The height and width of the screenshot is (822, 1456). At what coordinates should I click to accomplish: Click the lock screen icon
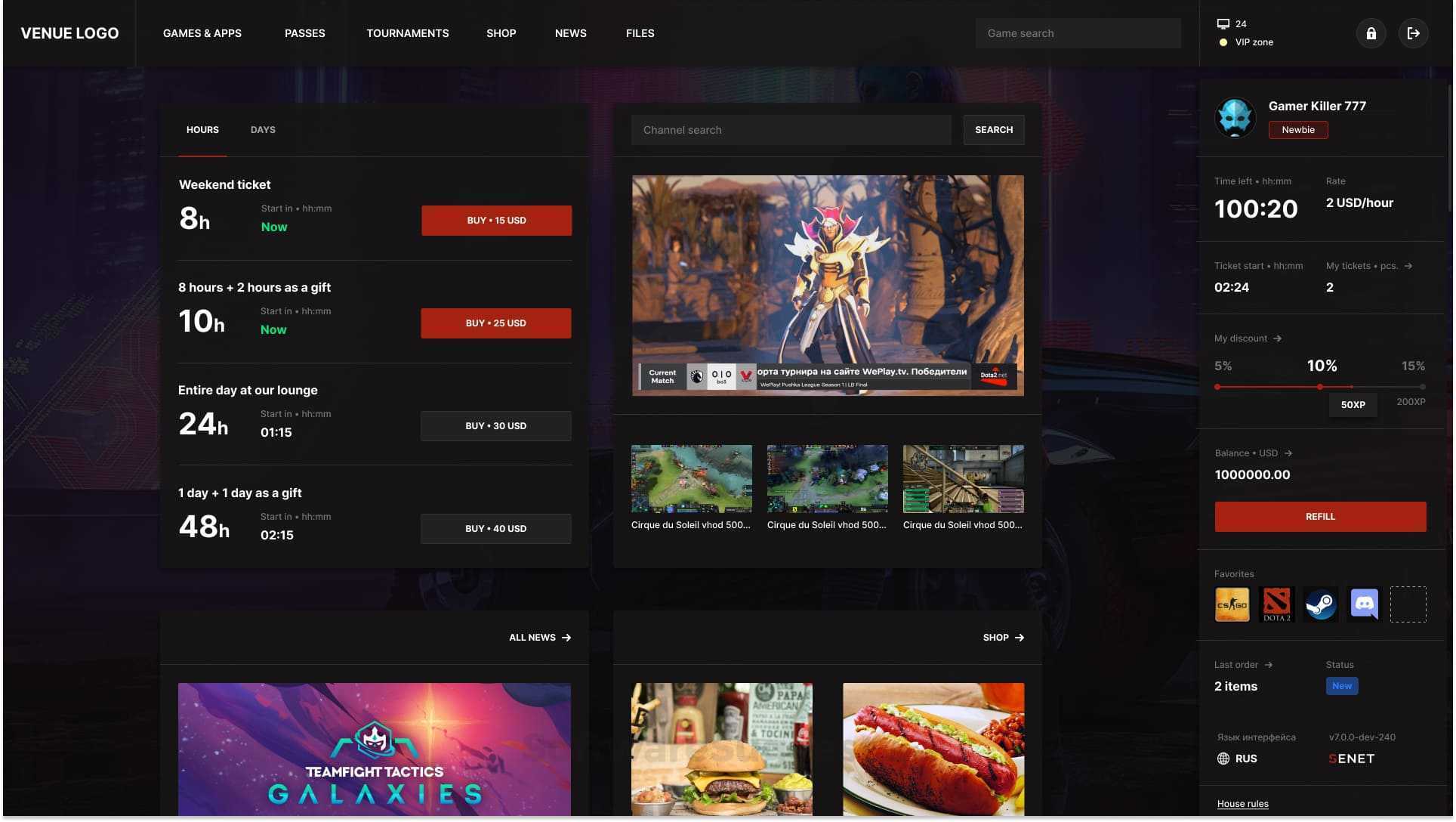(1371, 33)
